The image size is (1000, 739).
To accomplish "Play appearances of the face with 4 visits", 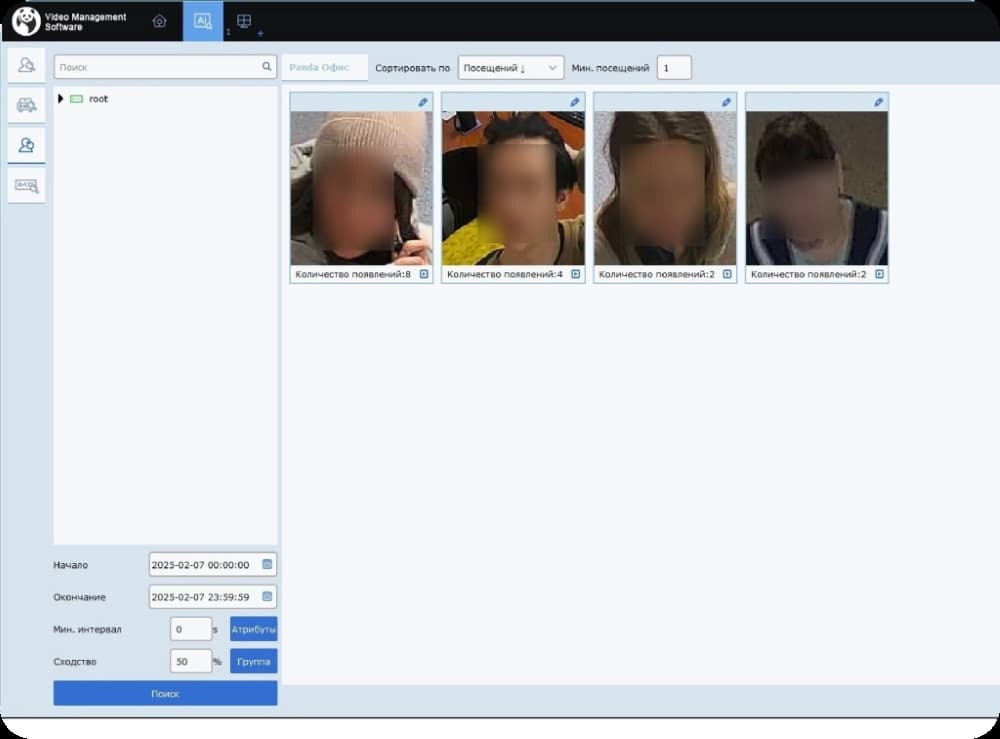I will 575,274.
